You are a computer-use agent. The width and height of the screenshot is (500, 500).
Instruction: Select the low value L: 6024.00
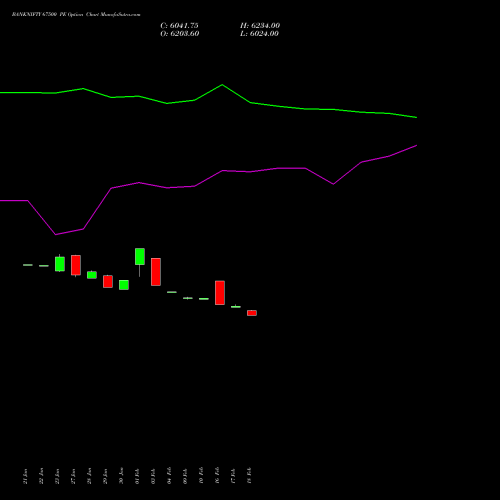point(259,34)
